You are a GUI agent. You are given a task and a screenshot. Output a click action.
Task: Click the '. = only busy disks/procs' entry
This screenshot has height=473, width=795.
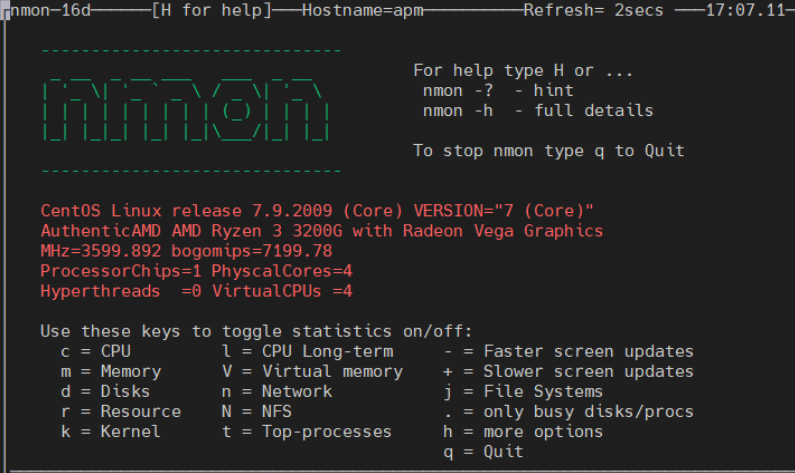tap(568, 411)
